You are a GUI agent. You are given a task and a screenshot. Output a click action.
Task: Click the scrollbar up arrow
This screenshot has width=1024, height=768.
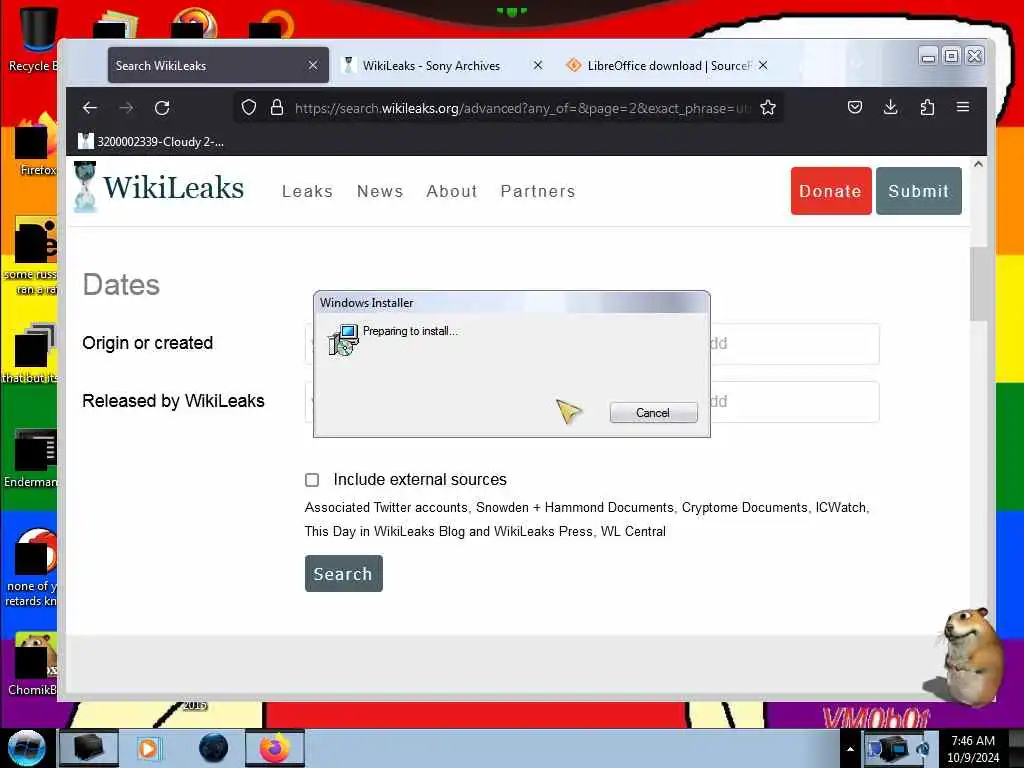point(978,165)
